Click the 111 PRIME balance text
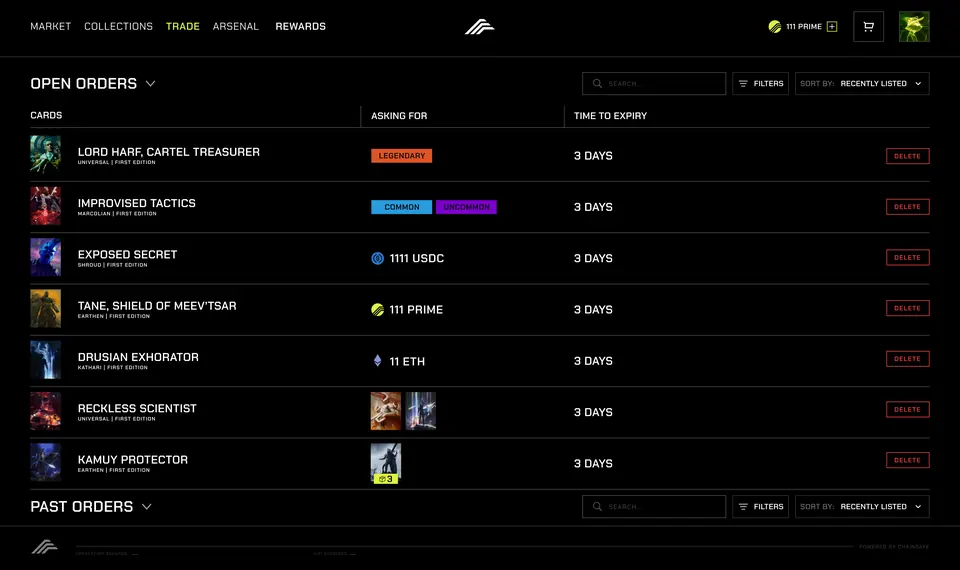This screenshot has width=960, height=570. pos(803,26)
